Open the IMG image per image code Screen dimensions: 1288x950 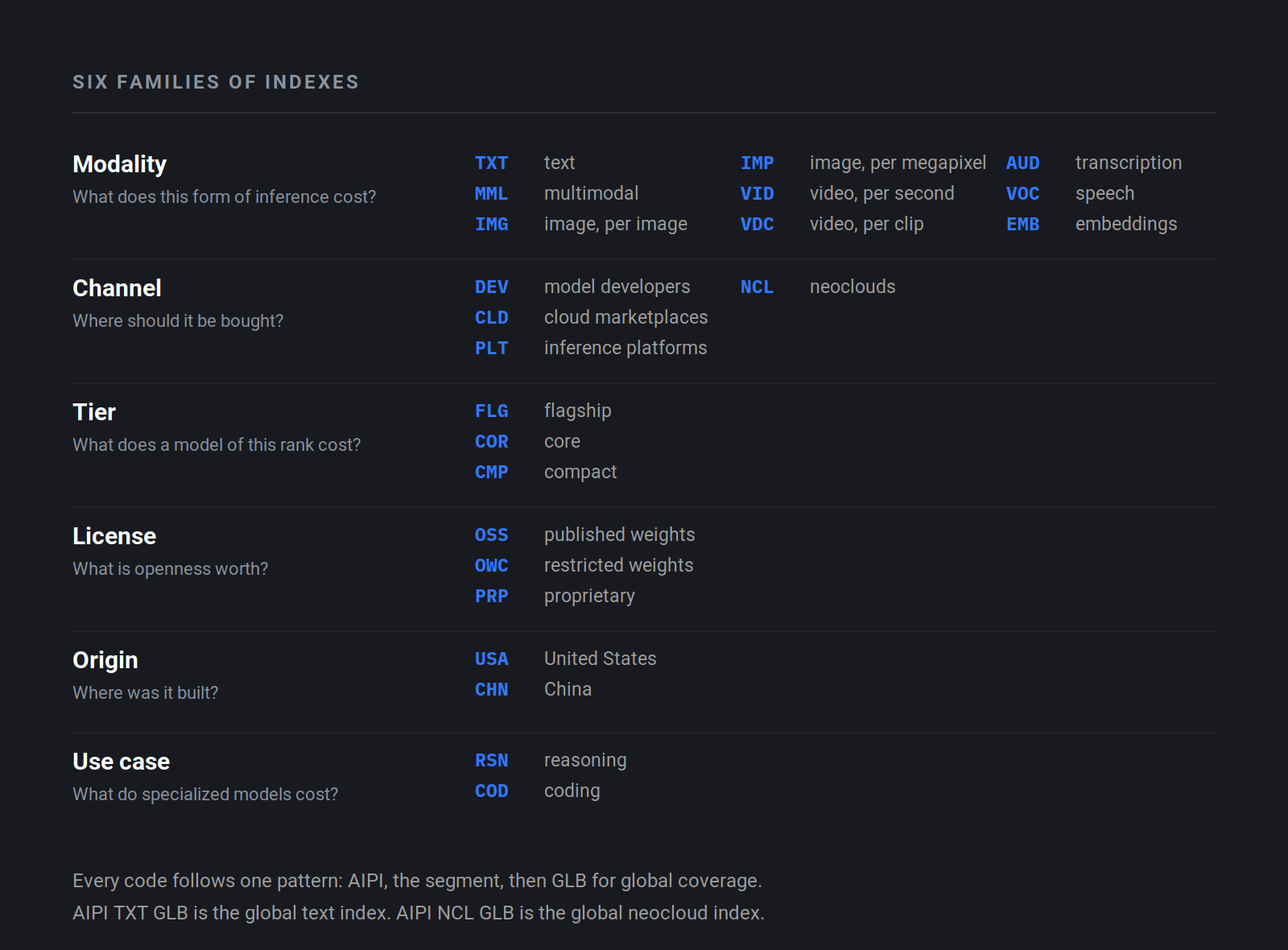(x=491, y=224)
